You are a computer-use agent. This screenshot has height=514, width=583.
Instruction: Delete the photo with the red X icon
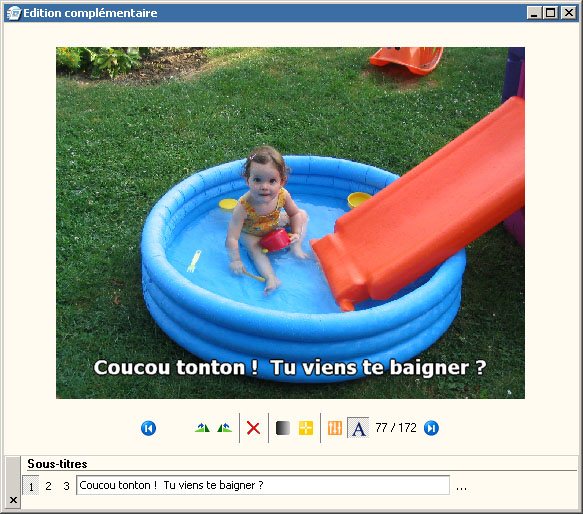click(253, 428)
